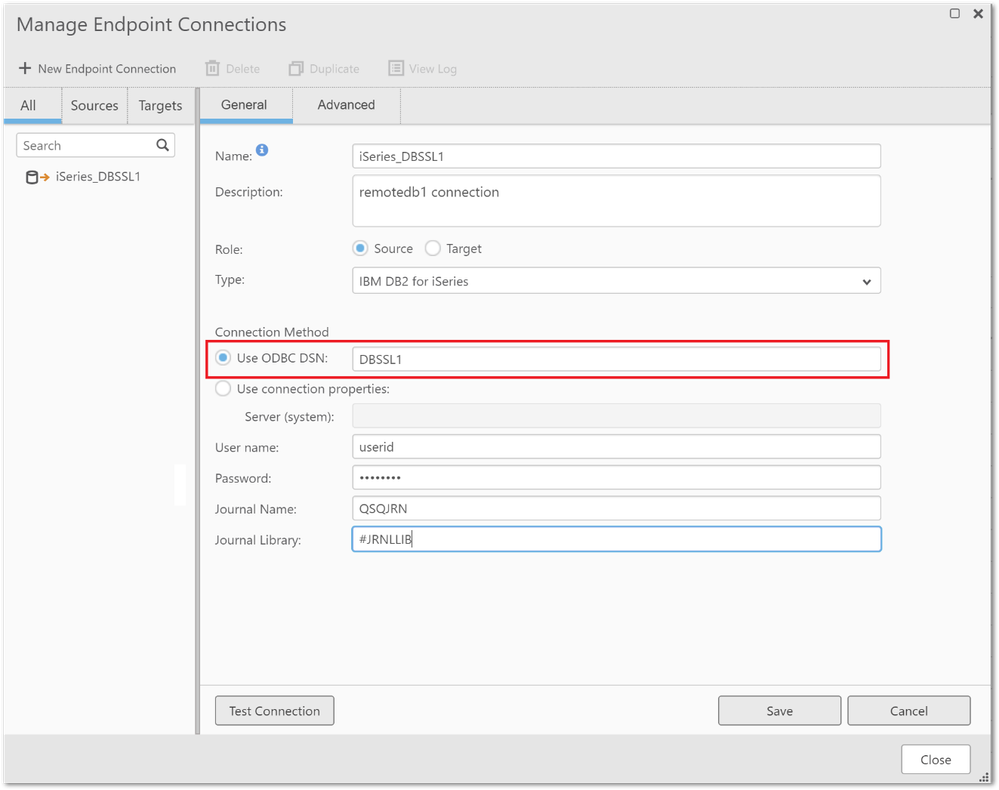Click the Cancel button
The height and width of the screenshot is (790, 999).
[908, 710]
